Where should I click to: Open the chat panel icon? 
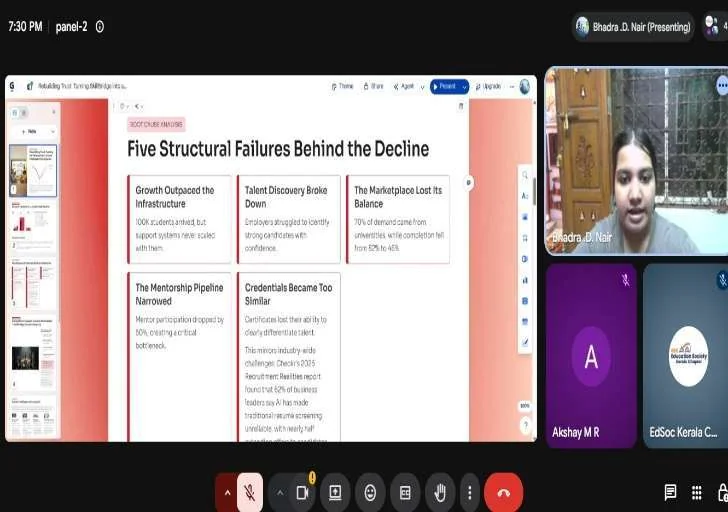click(x=670, y=493)
